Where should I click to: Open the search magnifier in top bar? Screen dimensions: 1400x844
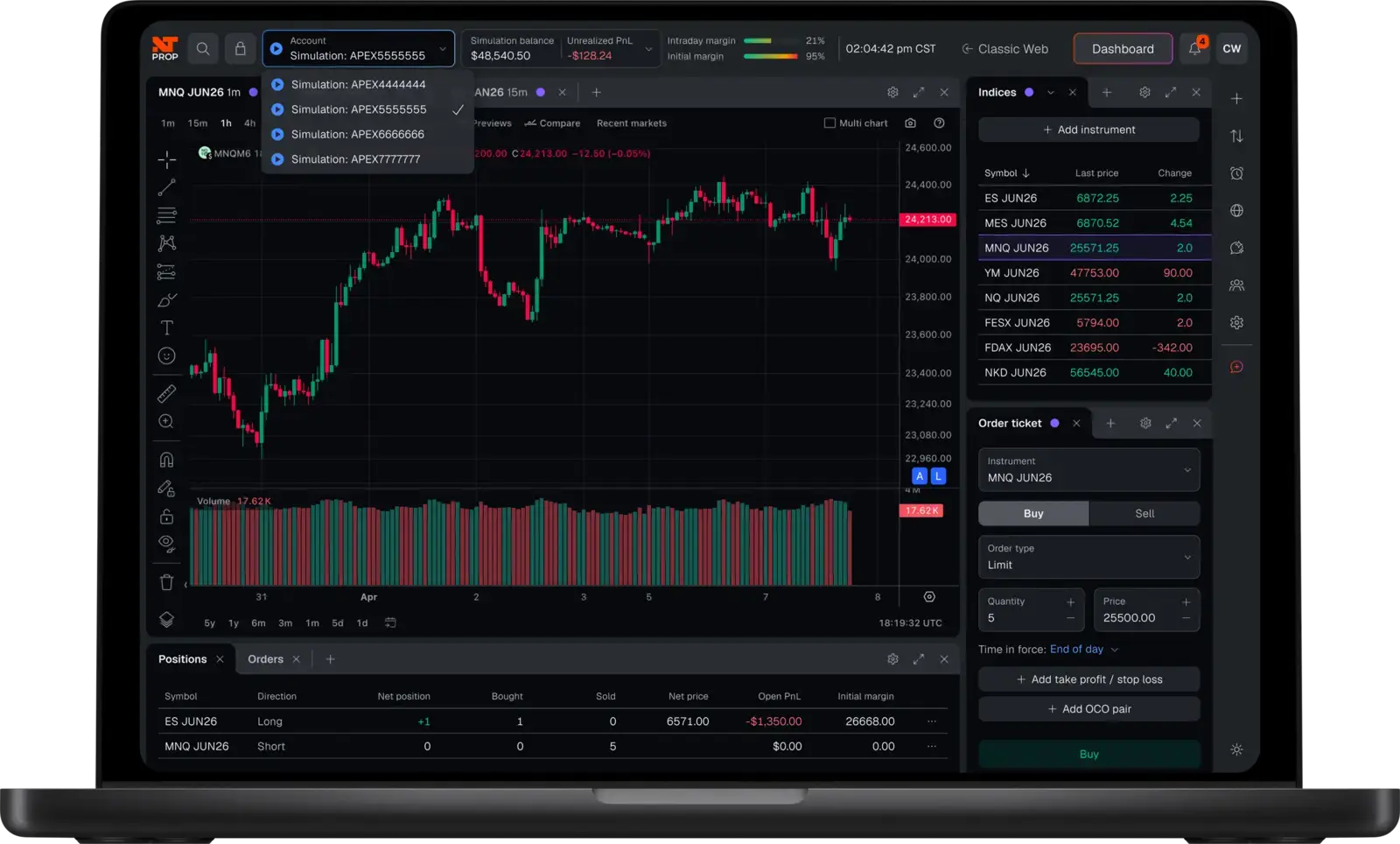tap(203, 49)
